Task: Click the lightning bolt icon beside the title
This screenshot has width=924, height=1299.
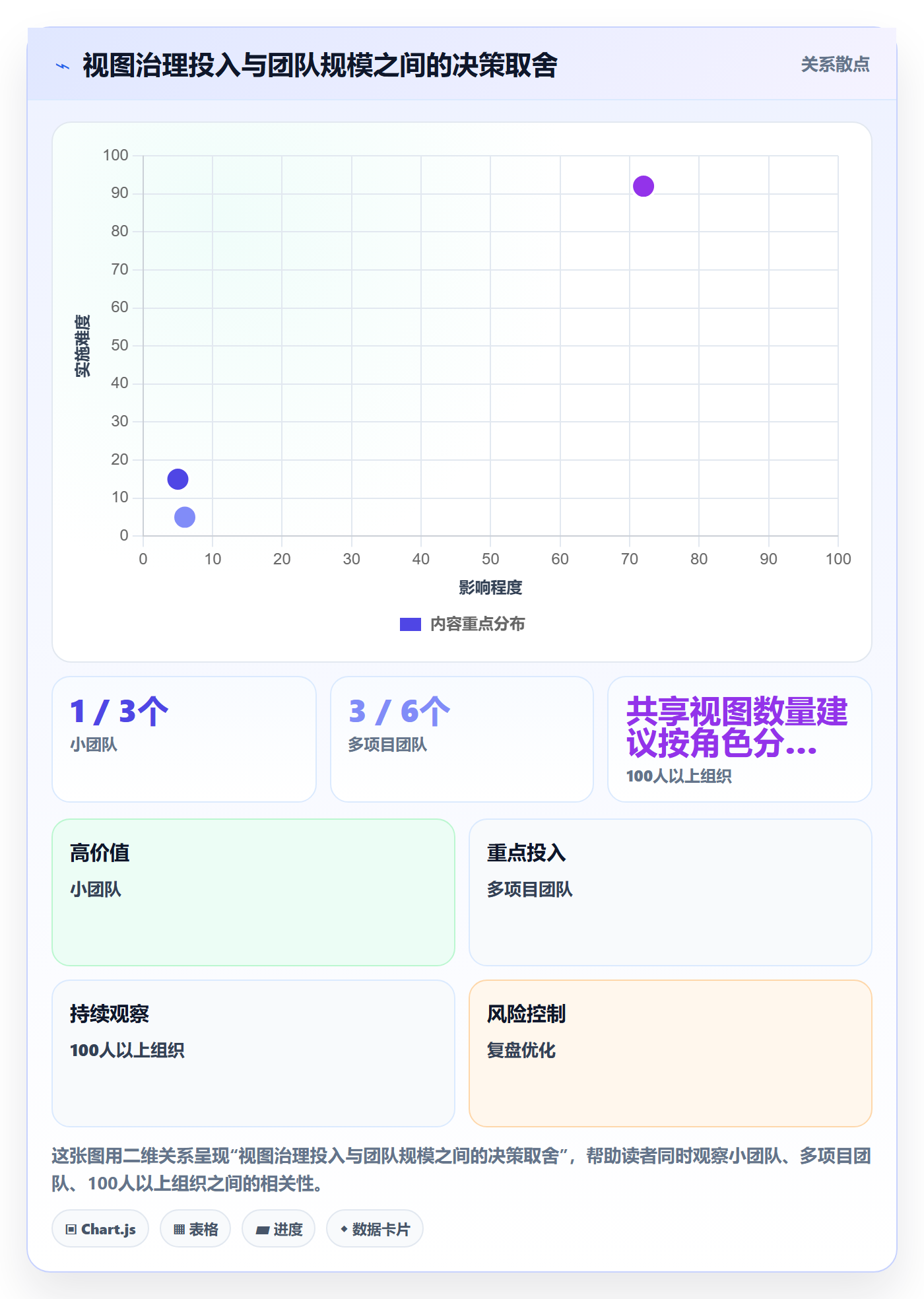Action: click(x=63, y=66)
